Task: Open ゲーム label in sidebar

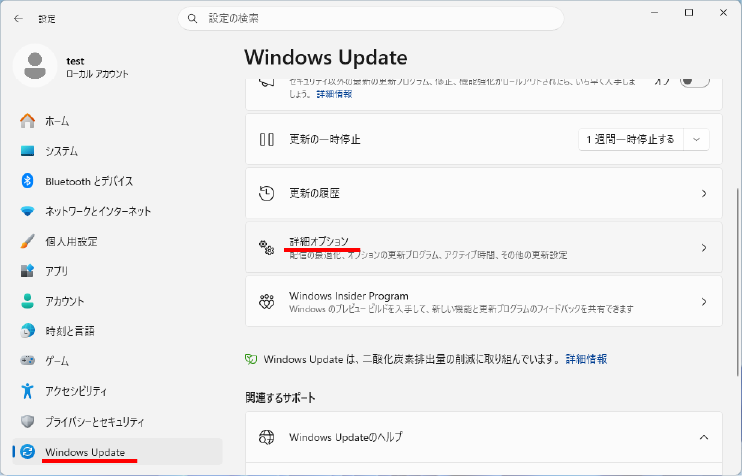Action: click(x=57, y=361)
